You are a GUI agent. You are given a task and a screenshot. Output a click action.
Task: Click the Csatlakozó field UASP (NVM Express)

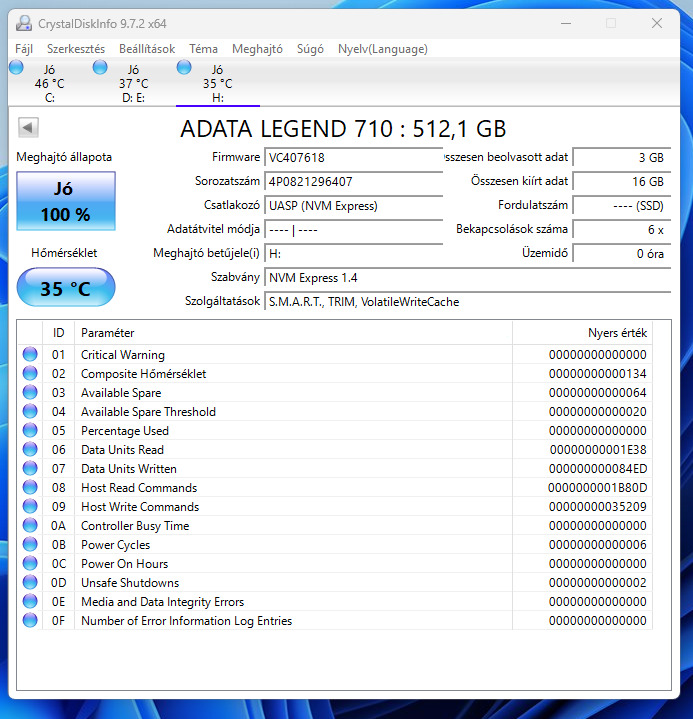(x=354, y=205)
